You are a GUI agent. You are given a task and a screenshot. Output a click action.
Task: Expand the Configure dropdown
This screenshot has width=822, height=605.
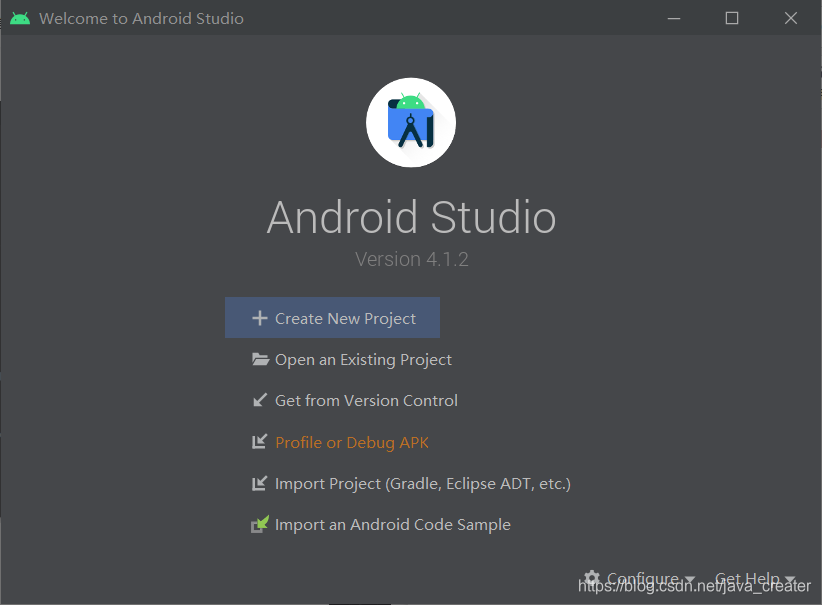(640, 579)
